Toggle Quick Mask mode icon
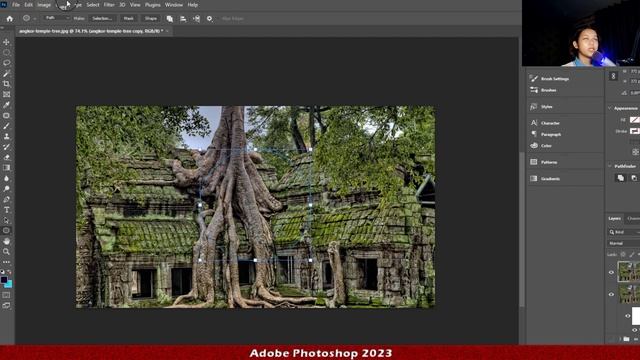Image resolution: width=640 pixels, height=360 pixels. [x=6, y=295]
